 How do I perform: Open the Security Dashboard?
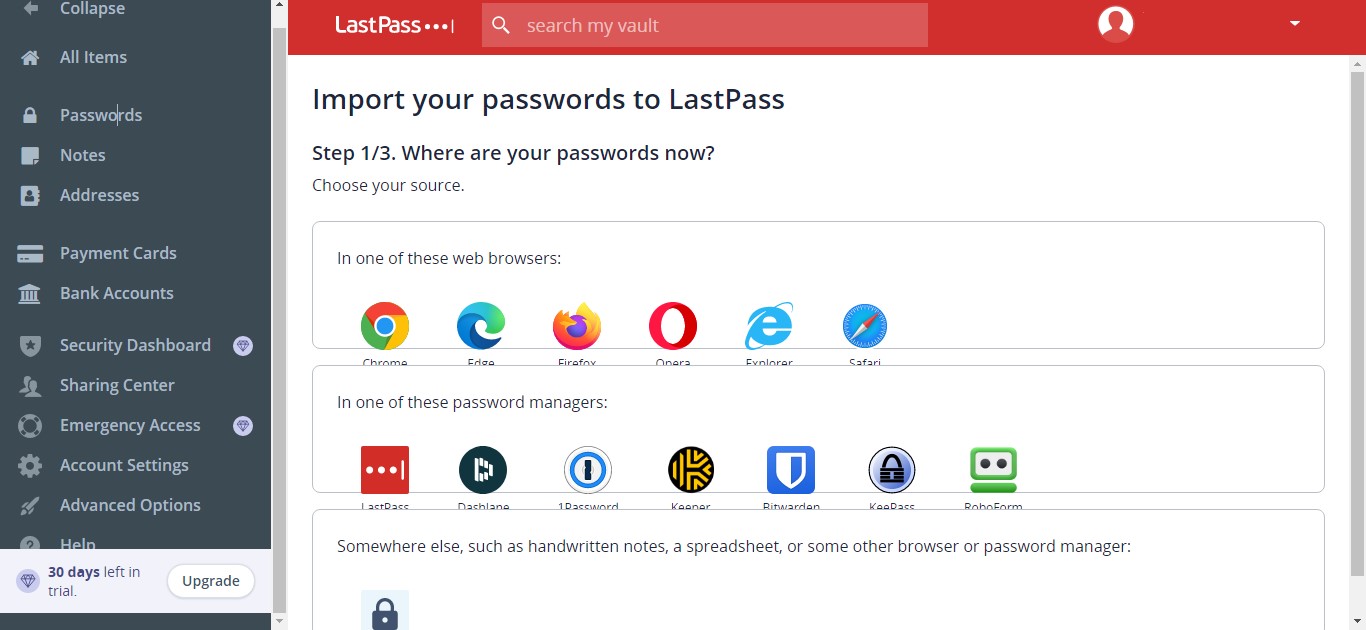[135, 345]
